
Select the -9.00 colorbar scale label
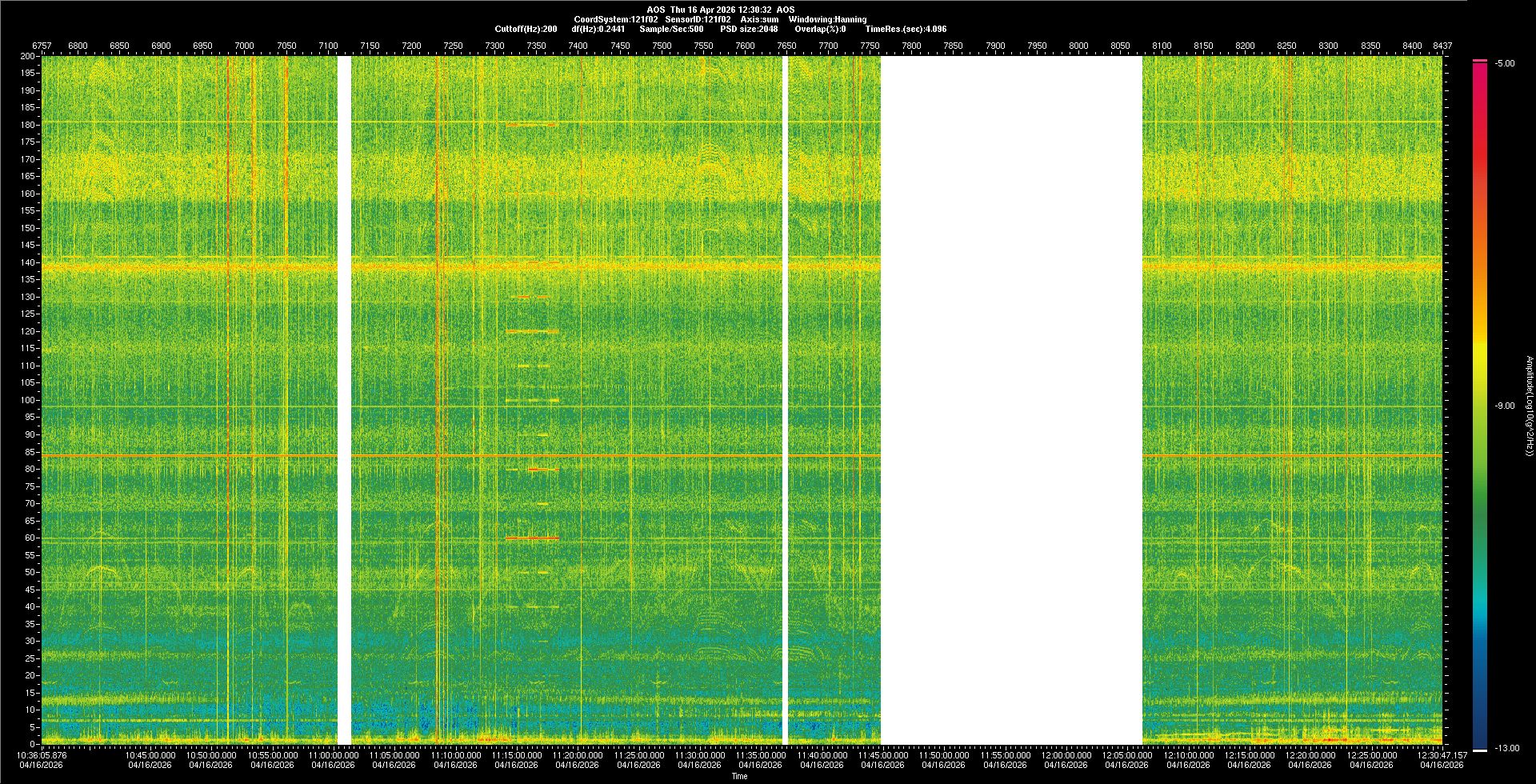pos(1504,406)
